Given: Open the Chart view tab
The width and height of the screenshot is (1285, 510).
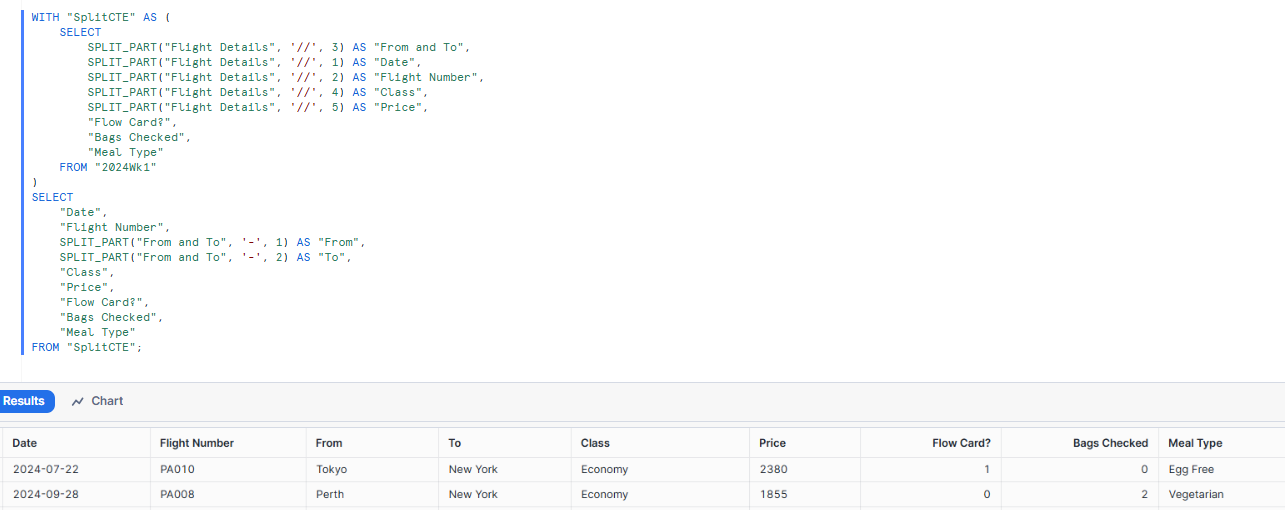Looking at the screenshot, I should coord(97,401).
